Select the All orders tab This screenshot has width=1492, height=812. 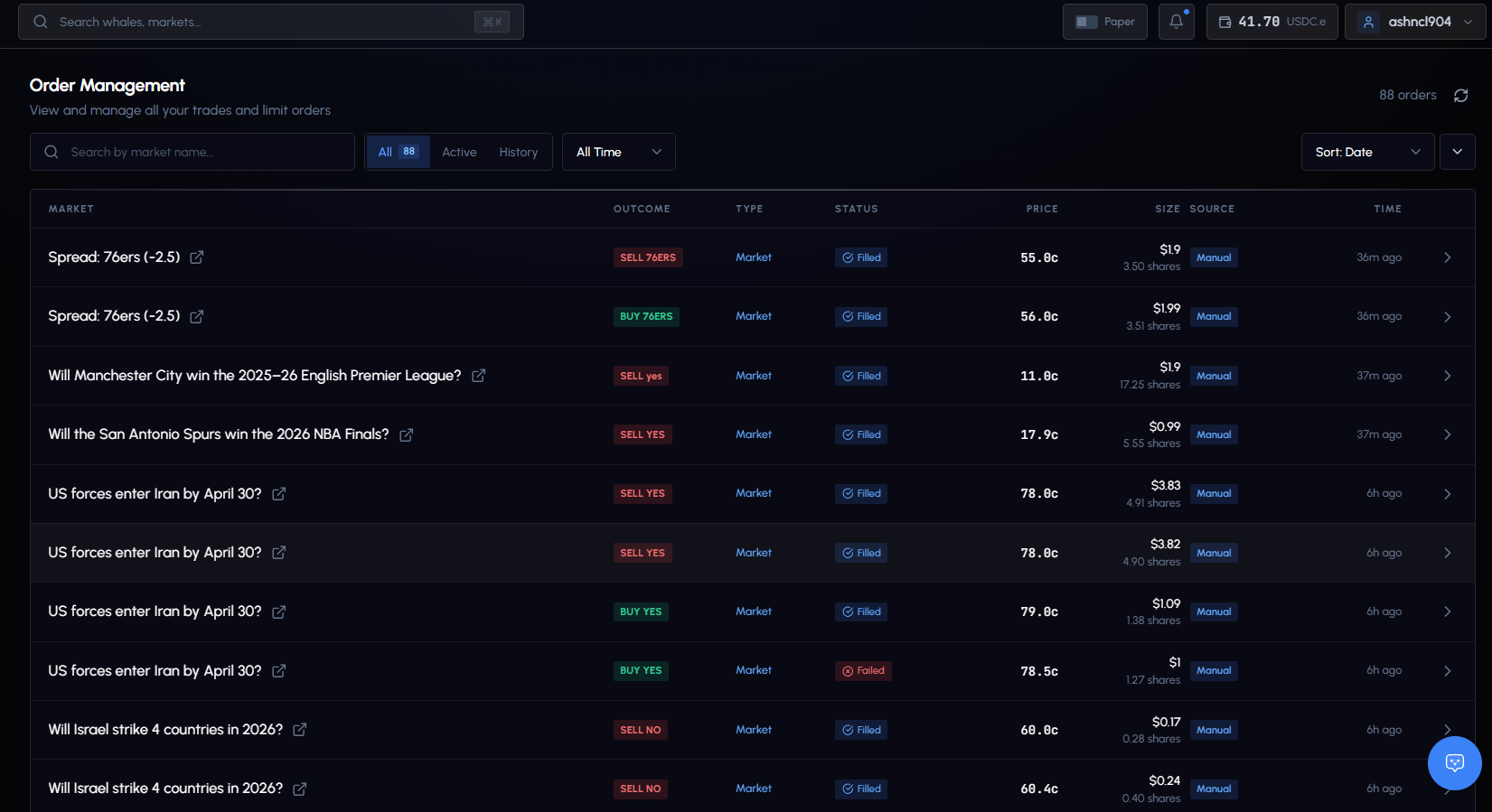(399, 152)
